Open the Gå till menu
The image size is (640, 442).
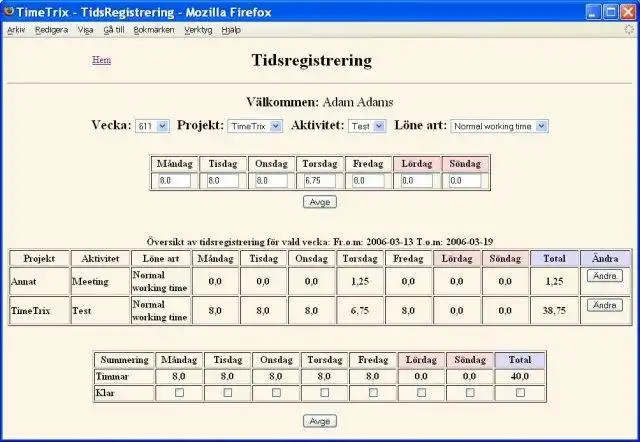(x=114, y=30)
